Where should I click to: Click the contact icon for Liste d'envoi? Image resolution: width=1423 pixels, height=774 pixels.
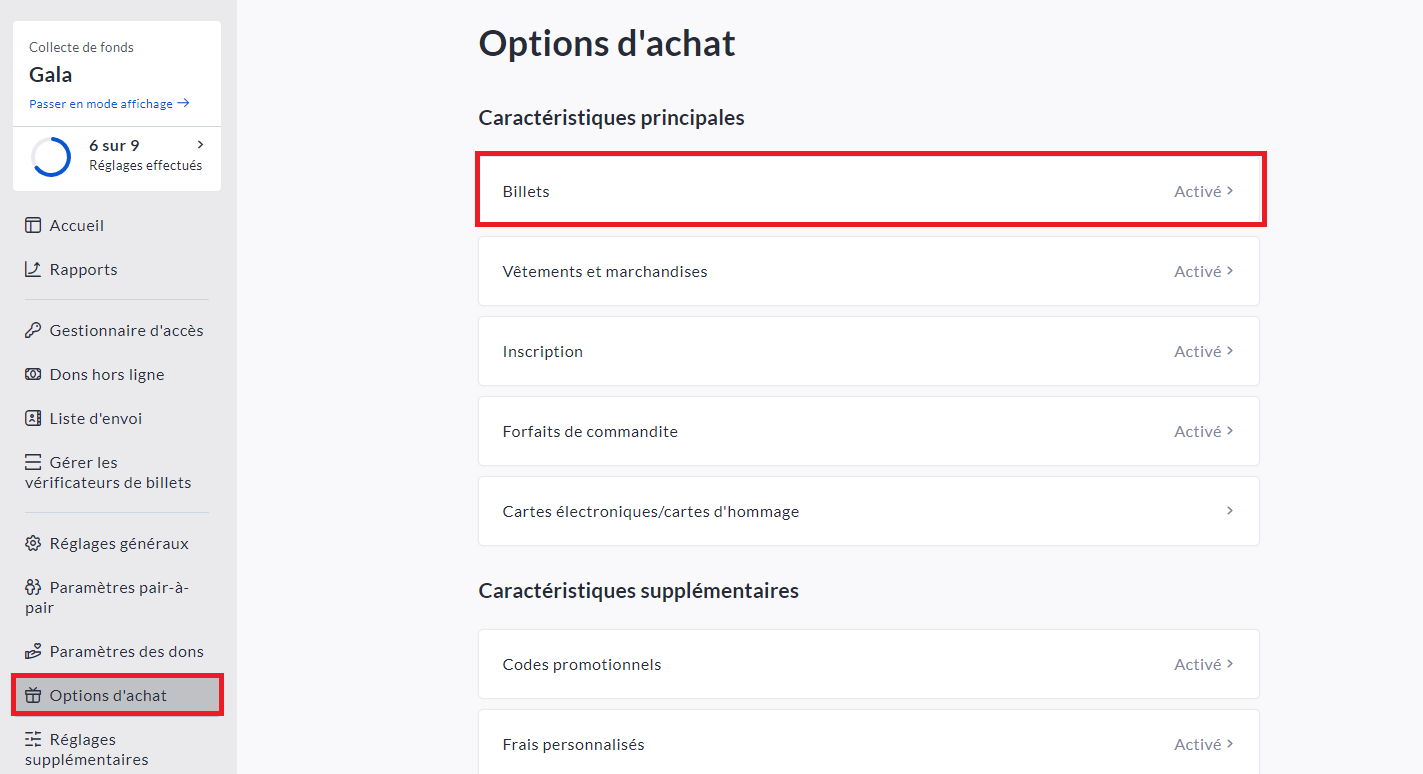pos(33,418)
